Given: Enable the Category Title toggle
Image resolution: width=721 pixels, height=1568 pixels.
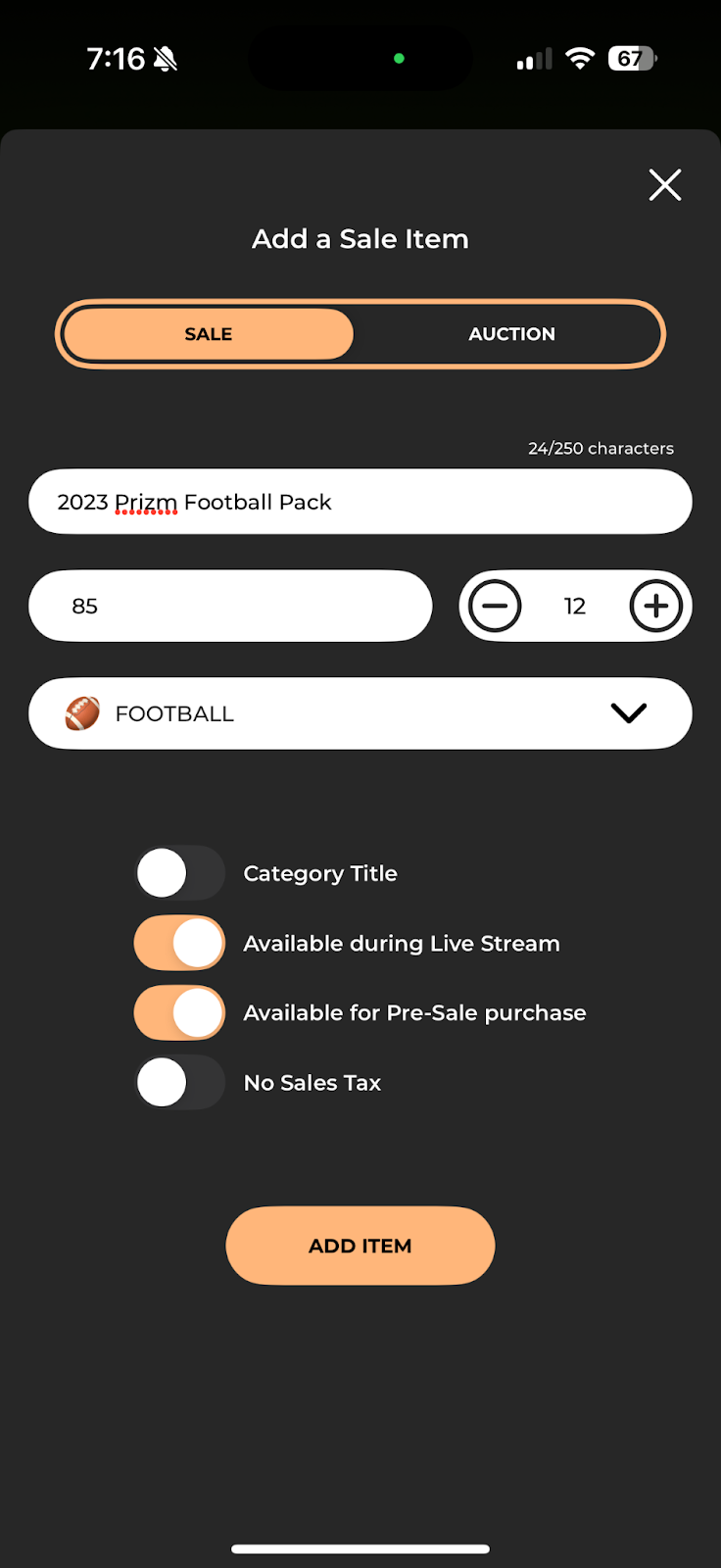Looking at the screenshot, I should click(x=180, y=873).
